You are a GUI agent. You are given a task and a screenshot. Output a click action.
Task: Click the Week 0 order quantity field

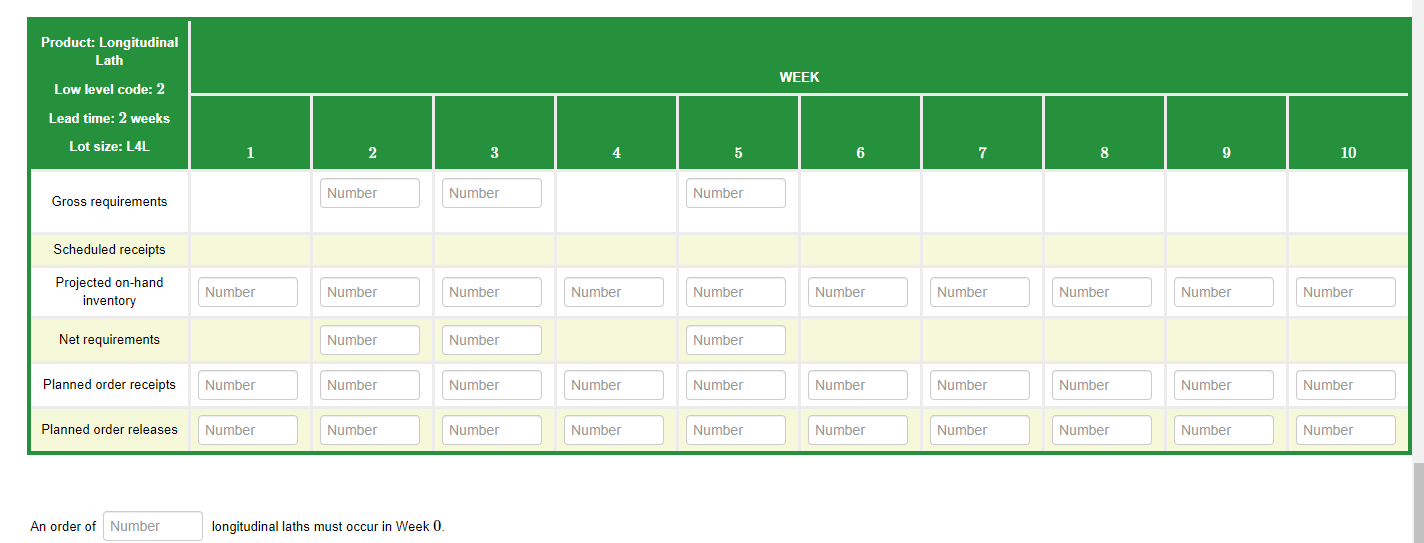point(153,526)
